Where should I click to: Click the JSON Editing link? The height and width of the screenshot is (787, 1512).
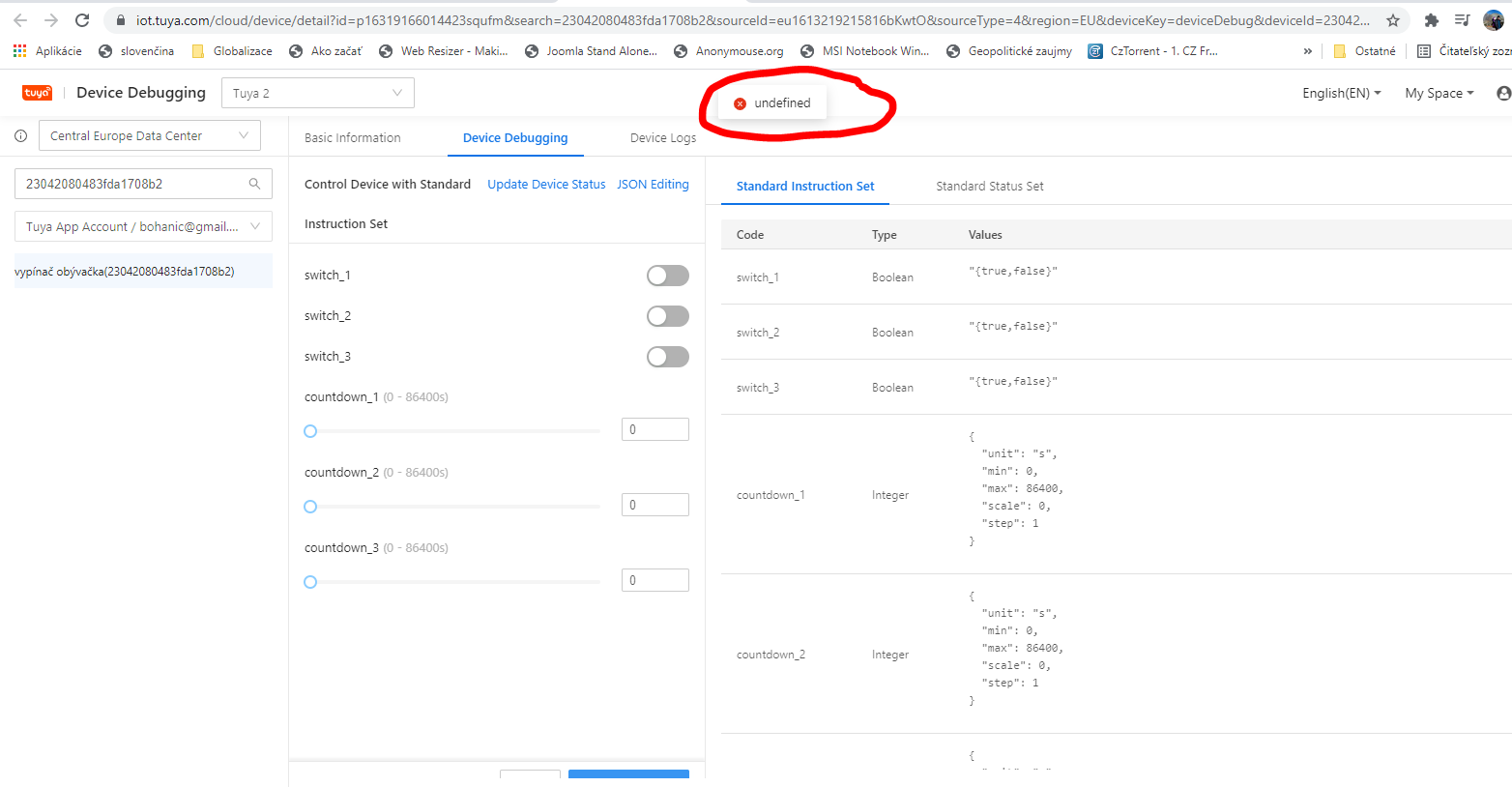pos(653,184)
